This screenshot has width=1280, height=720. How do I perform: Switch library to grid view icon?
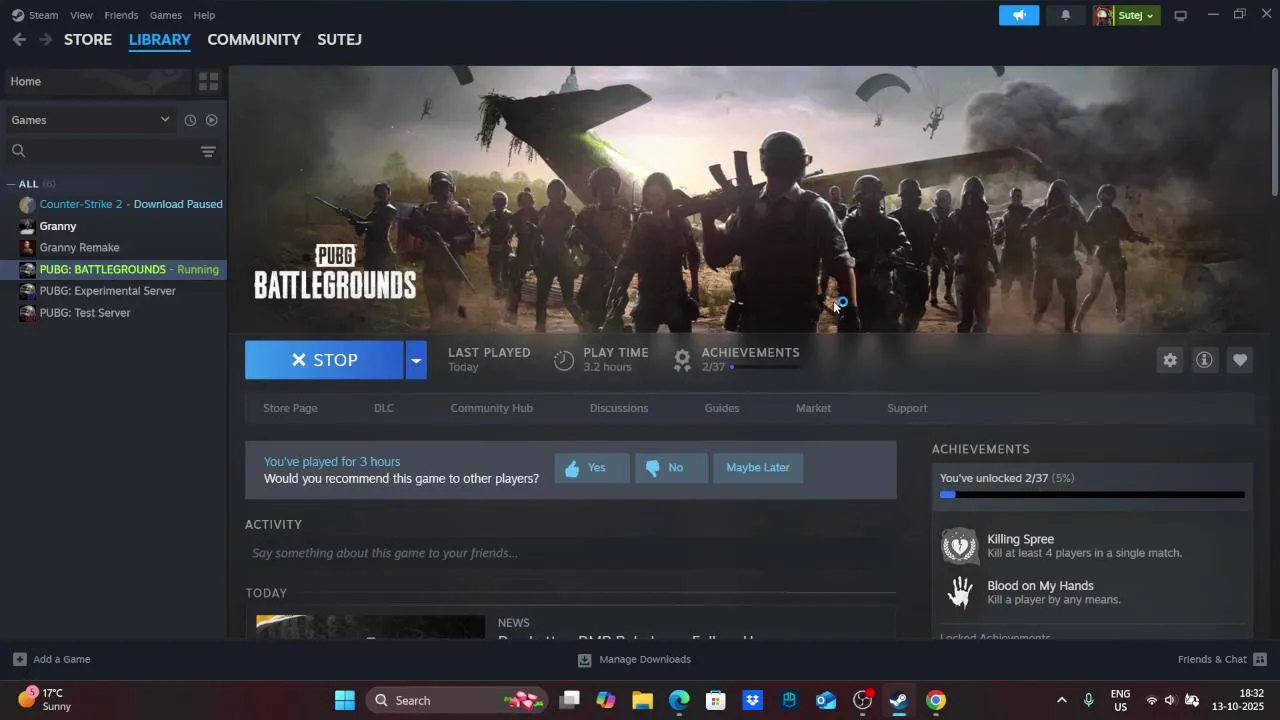point(208,81)
